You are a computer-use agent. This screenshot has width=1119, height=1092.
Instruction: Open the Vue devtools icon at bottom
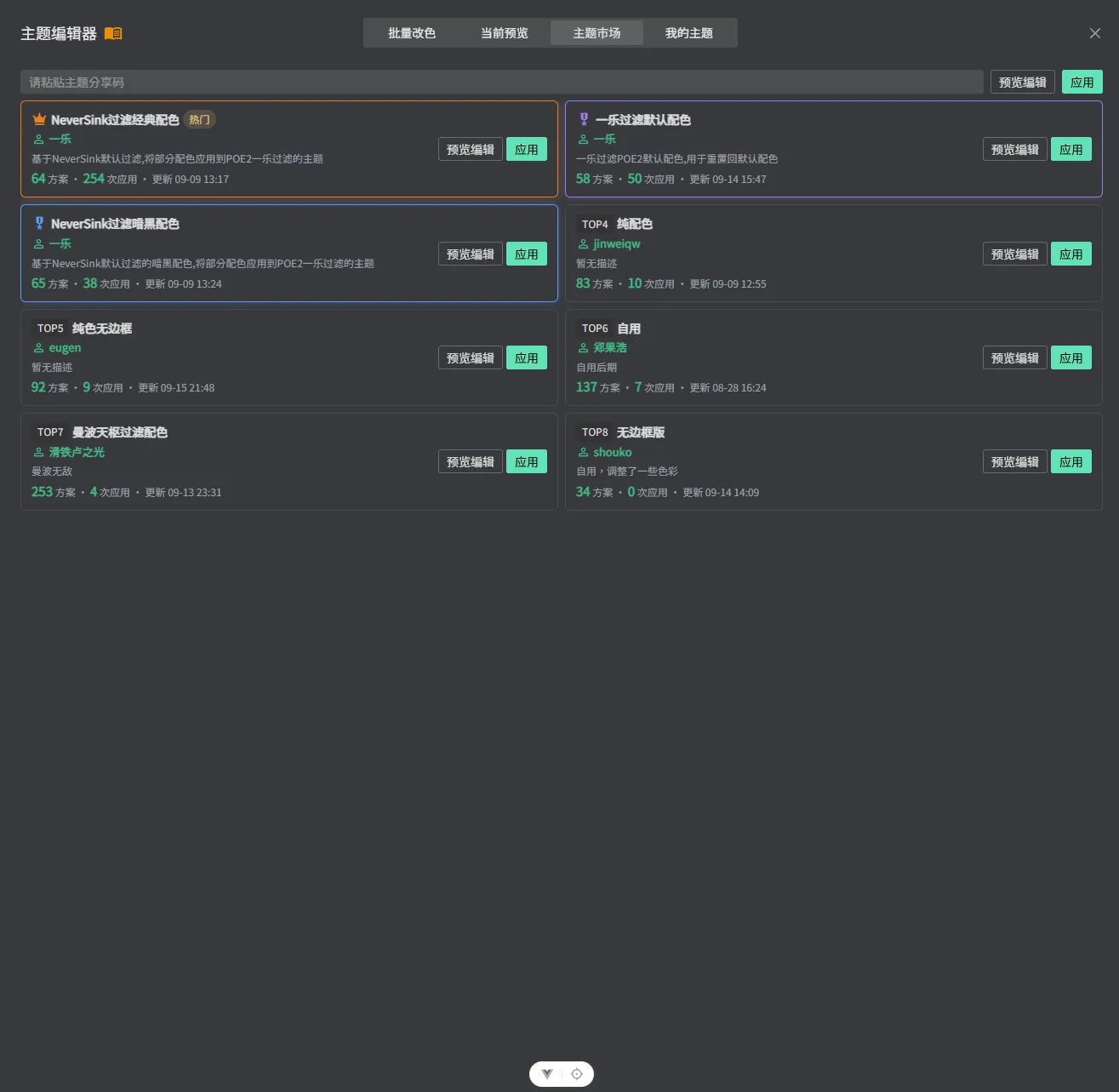[x=547, y=1074]
